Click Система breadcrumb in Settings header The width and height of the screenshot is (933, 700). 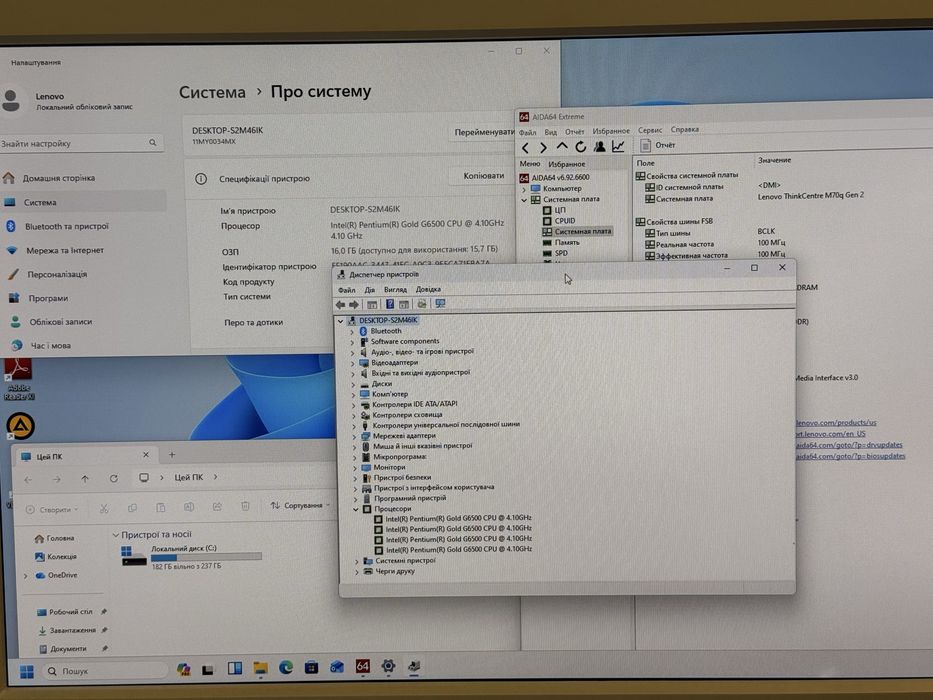[x=212, y=93]
